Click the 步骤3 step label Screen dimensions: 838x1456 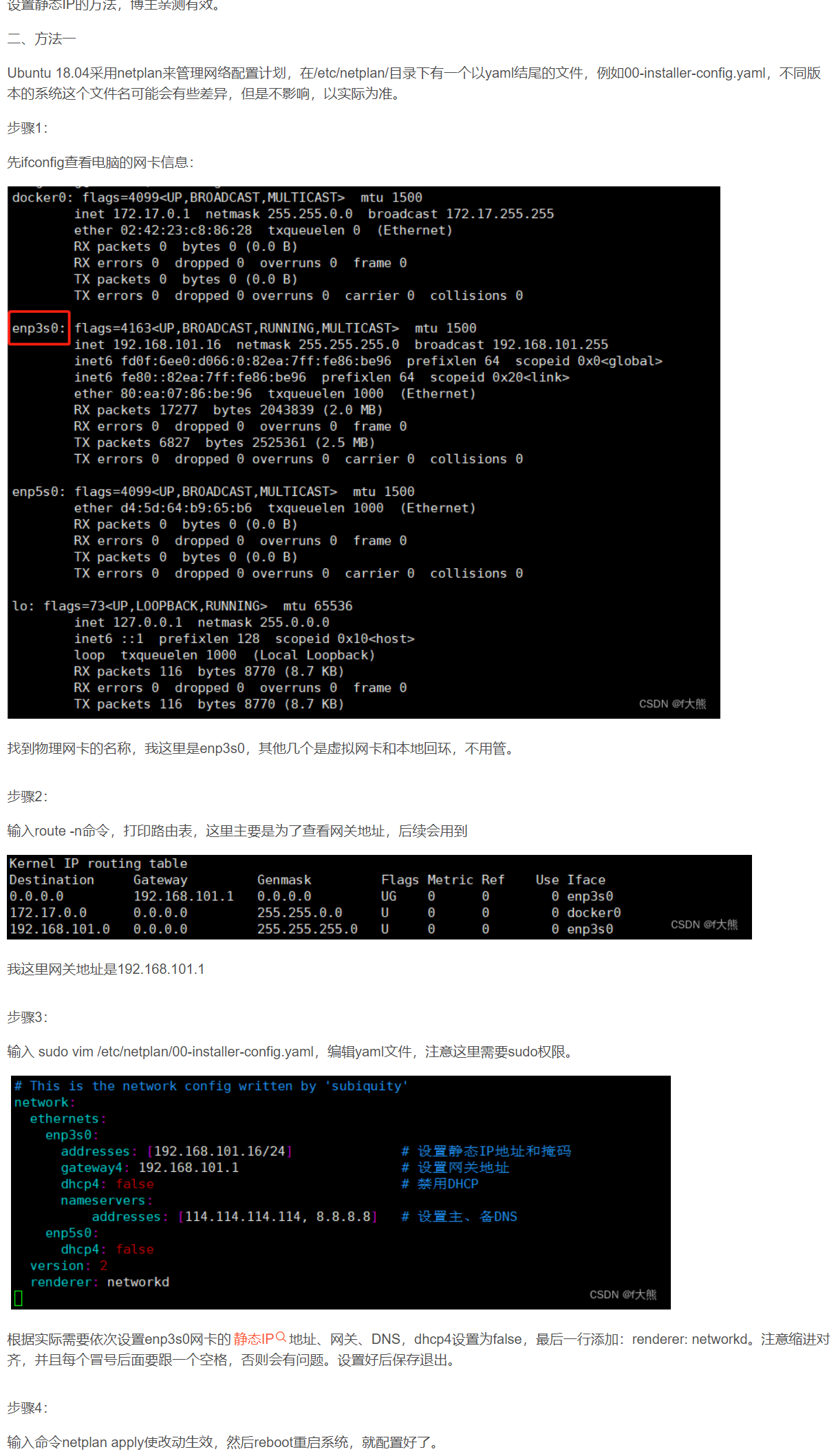(28, 1017)
